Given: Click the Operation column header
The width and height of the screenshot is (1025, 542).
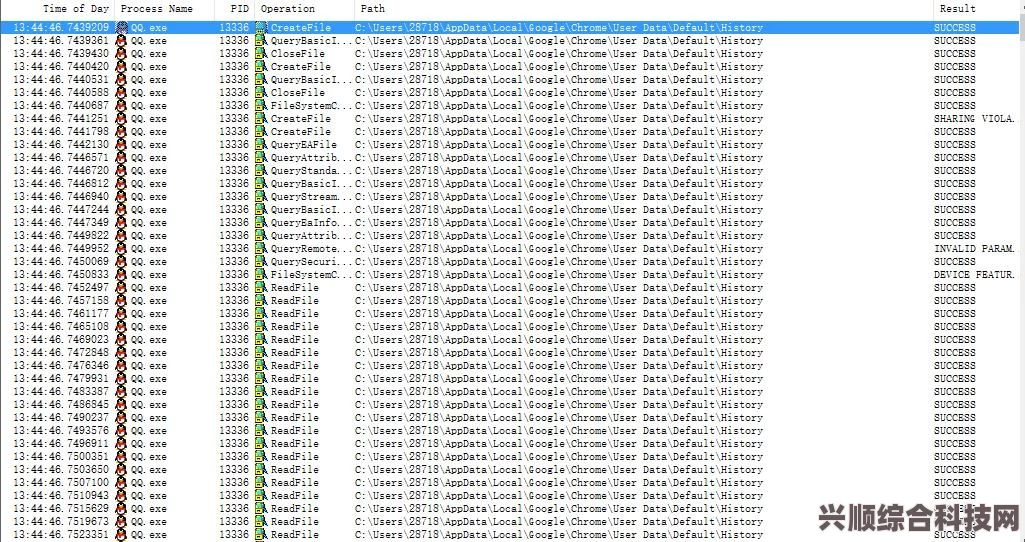Looking at the screenshot, I should [305, 9].
